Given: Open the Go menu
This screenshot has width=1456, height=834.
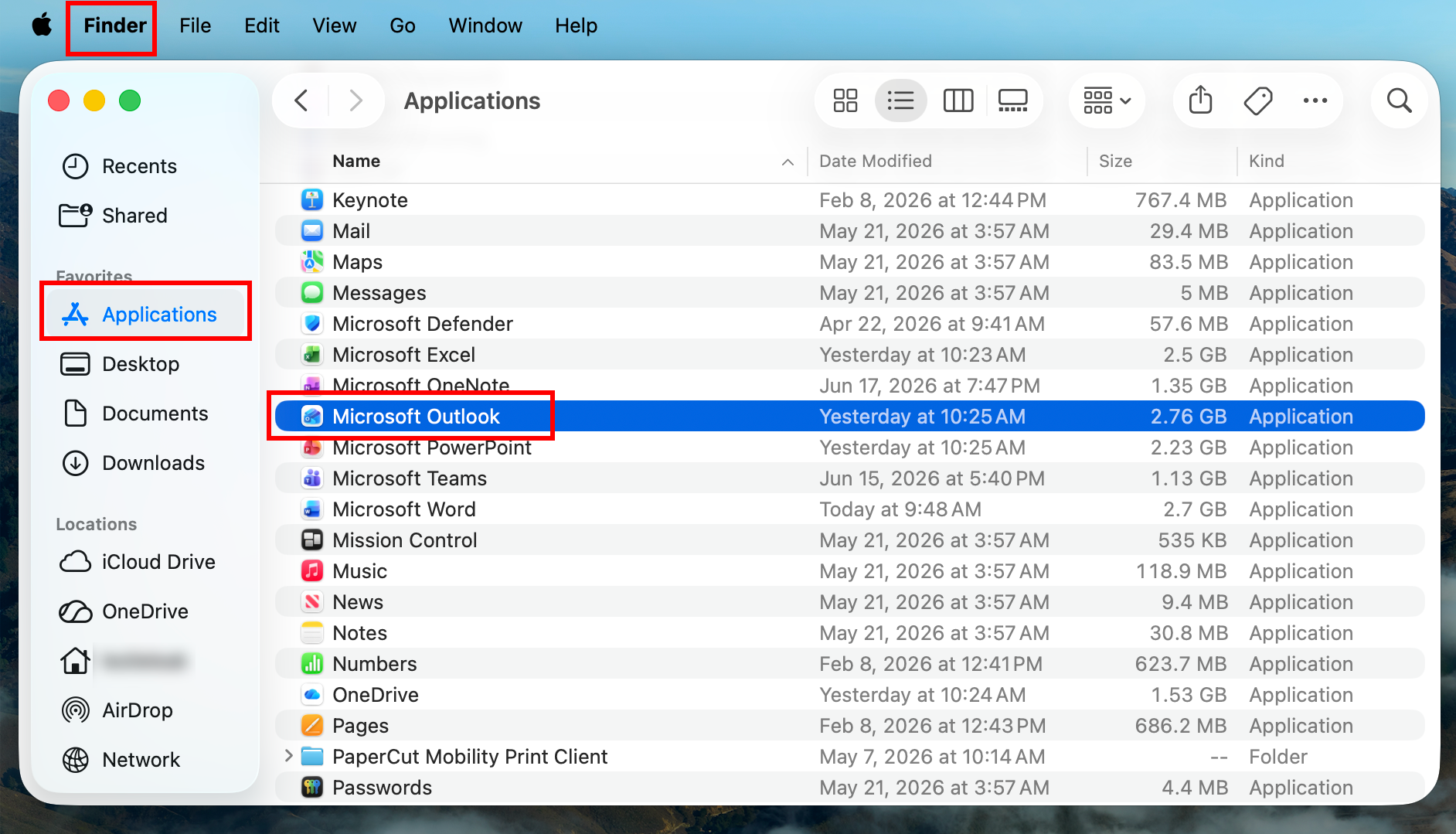Looking at the screenshot, I should click(402, 26).
